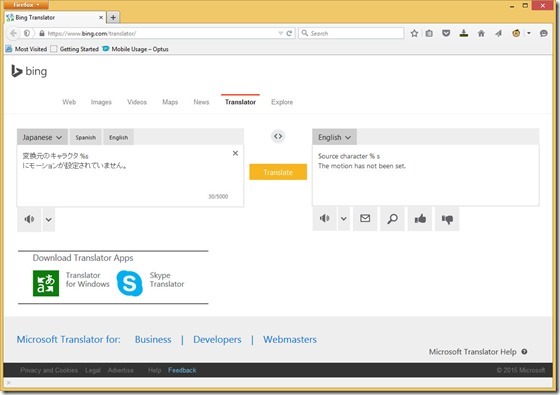Open the Japanese source language dropdown

pos(42,137)
